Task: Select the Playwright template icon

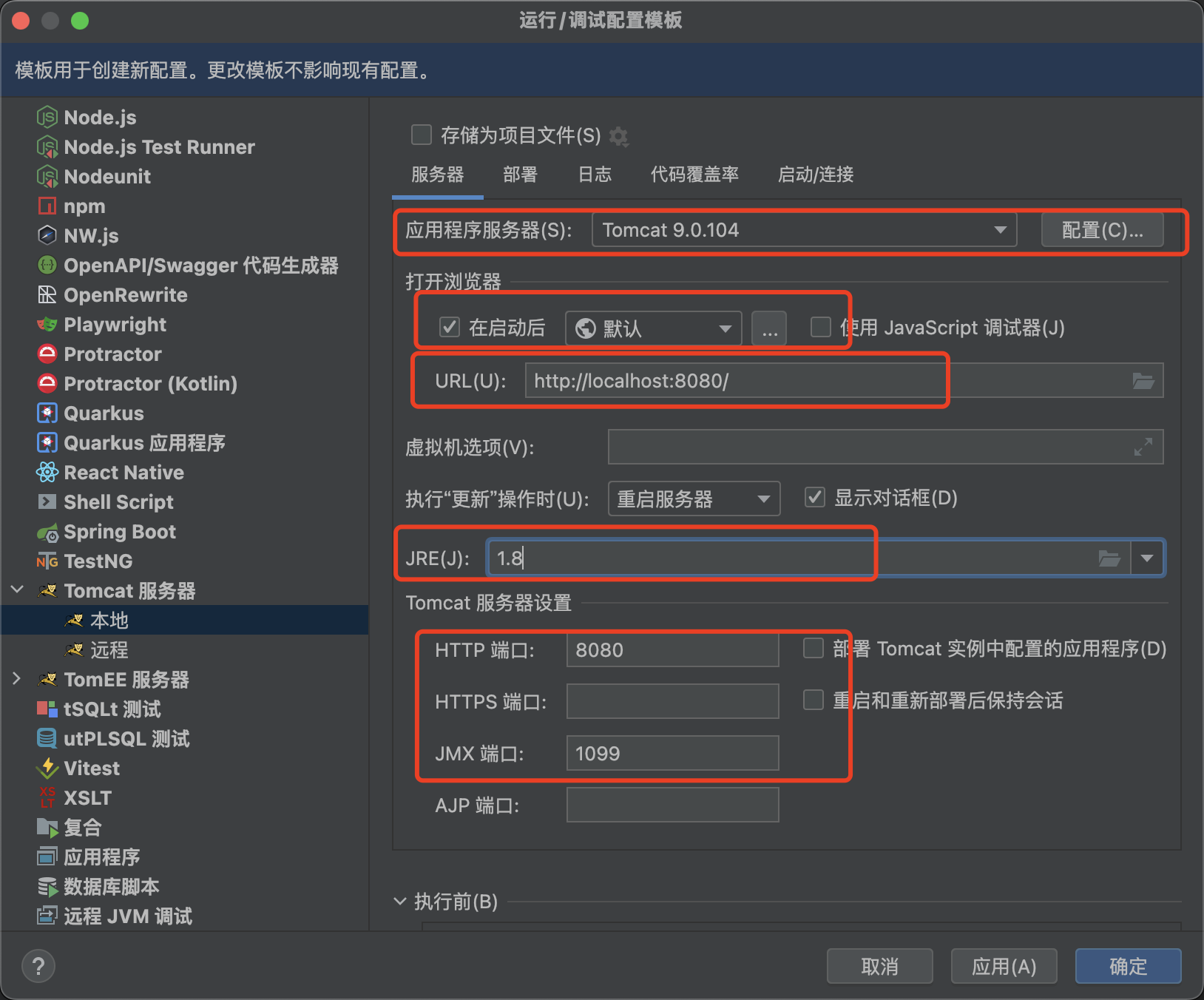Action: (47, 325)
